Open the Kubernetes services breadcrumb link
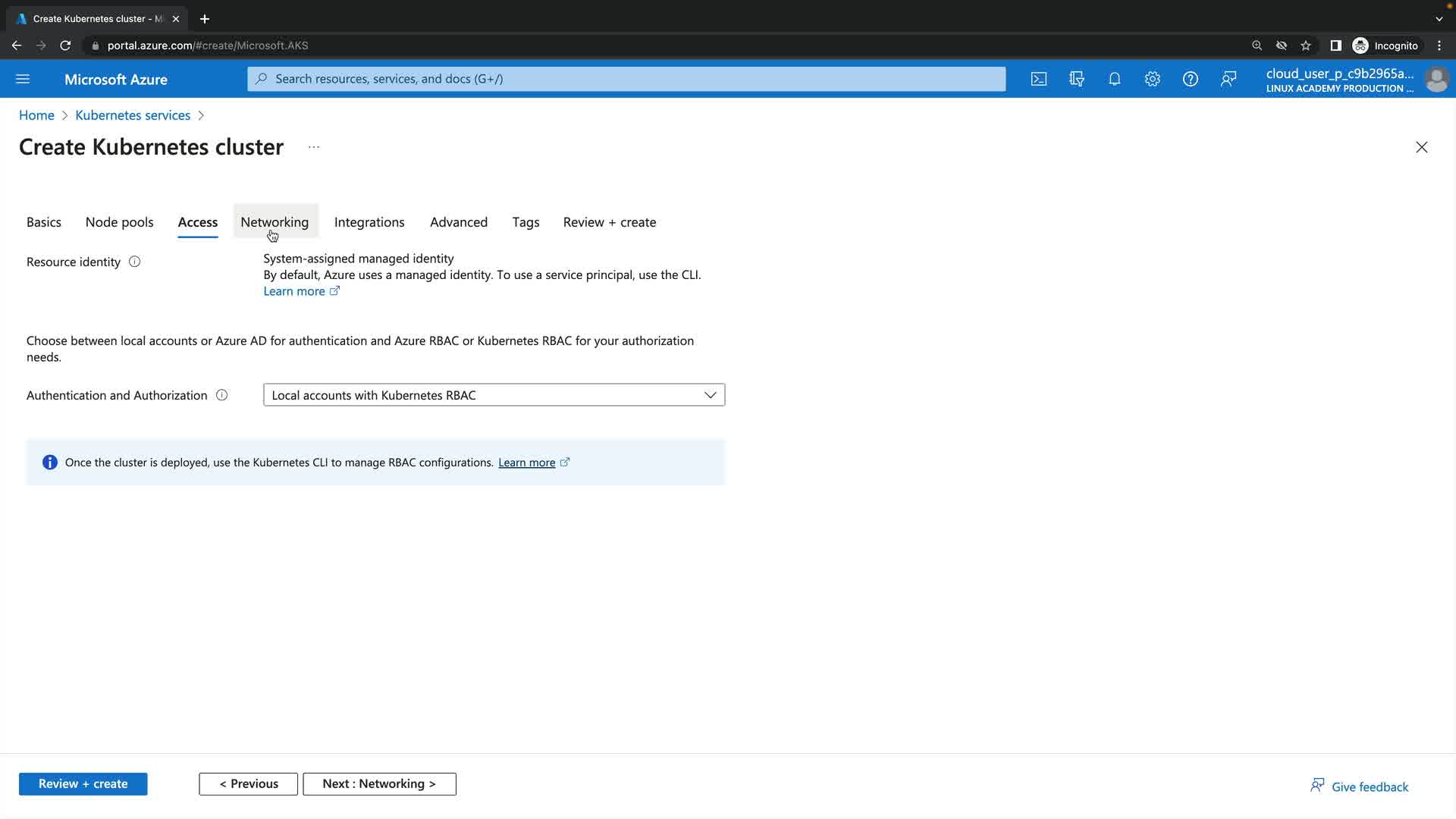The height and width of the screenshot is (819, 1456). pyautogui.click(x=133, y=115)
